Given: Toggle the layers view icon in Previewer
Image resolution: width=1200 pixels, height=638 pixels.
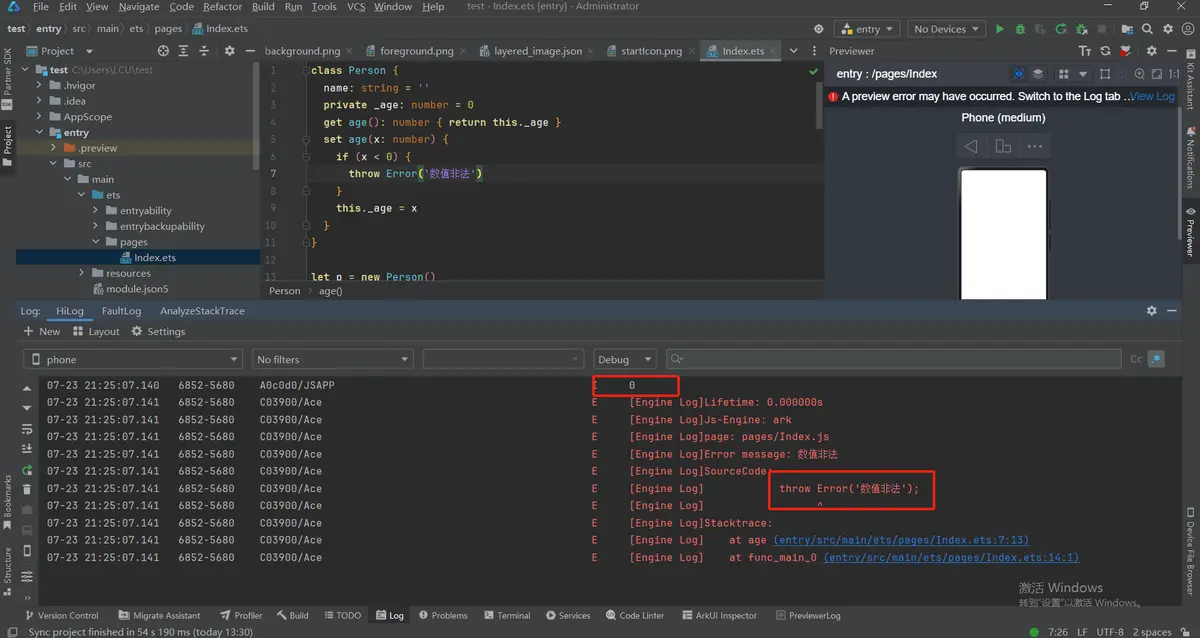Looking at the screenshot, I should pos(1038,74).
